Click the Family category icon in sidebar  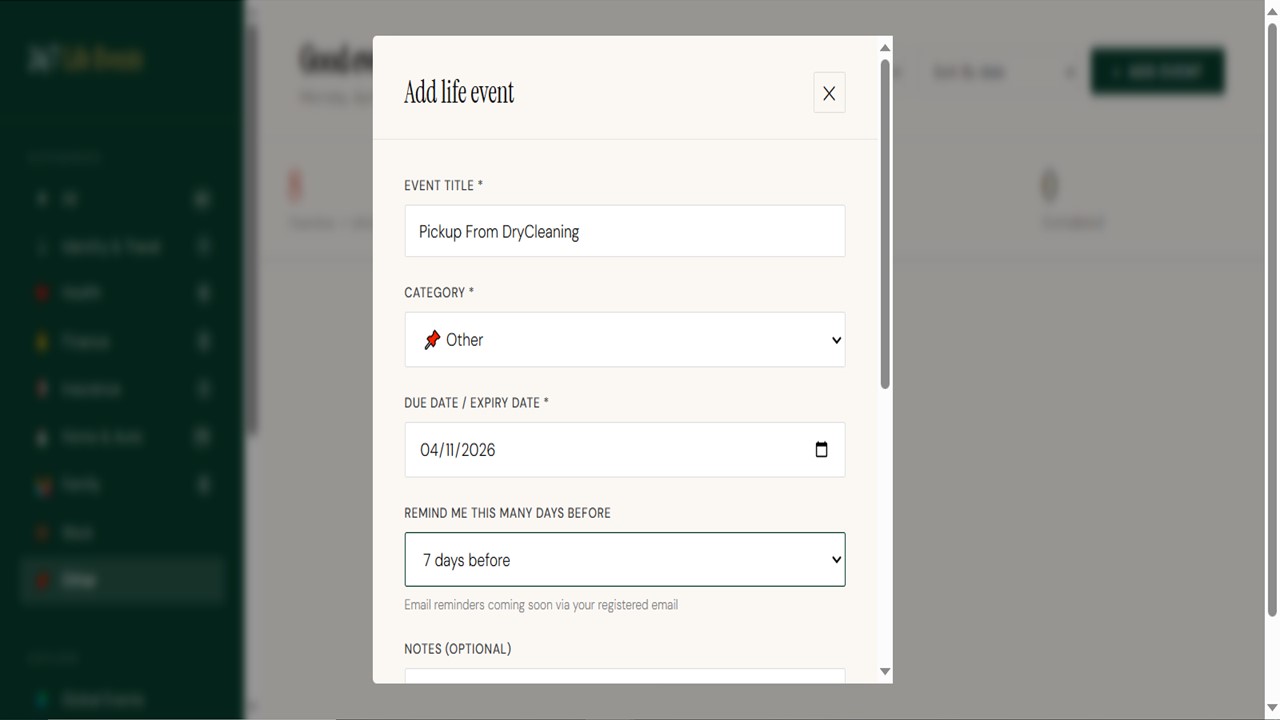[42, 485]
